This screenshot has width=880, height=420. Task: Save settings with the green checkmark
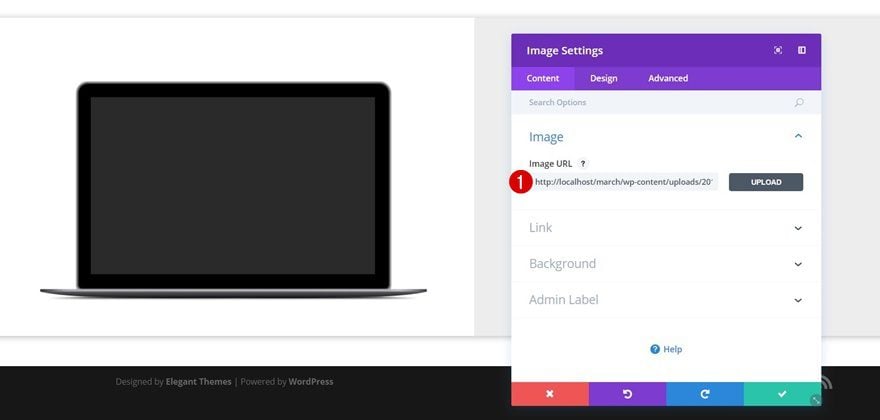tap(782, 394)
